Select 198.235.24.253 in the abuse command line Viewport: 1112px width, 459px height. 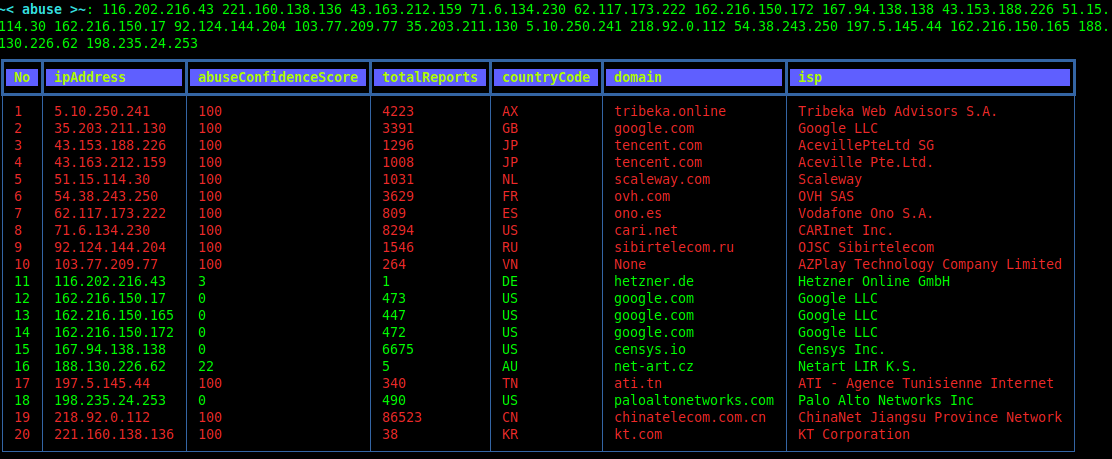point(142,44)
